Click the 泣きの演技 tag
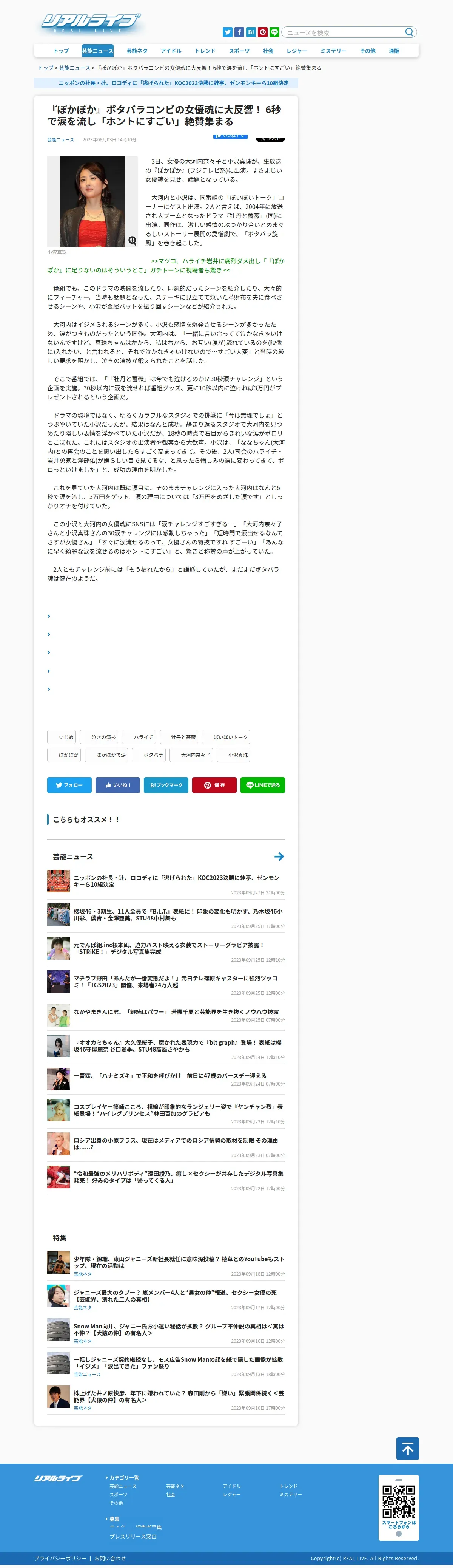The width and height of the screenshot is (453, 1568). pyautogui.click(x=99, y=737)
